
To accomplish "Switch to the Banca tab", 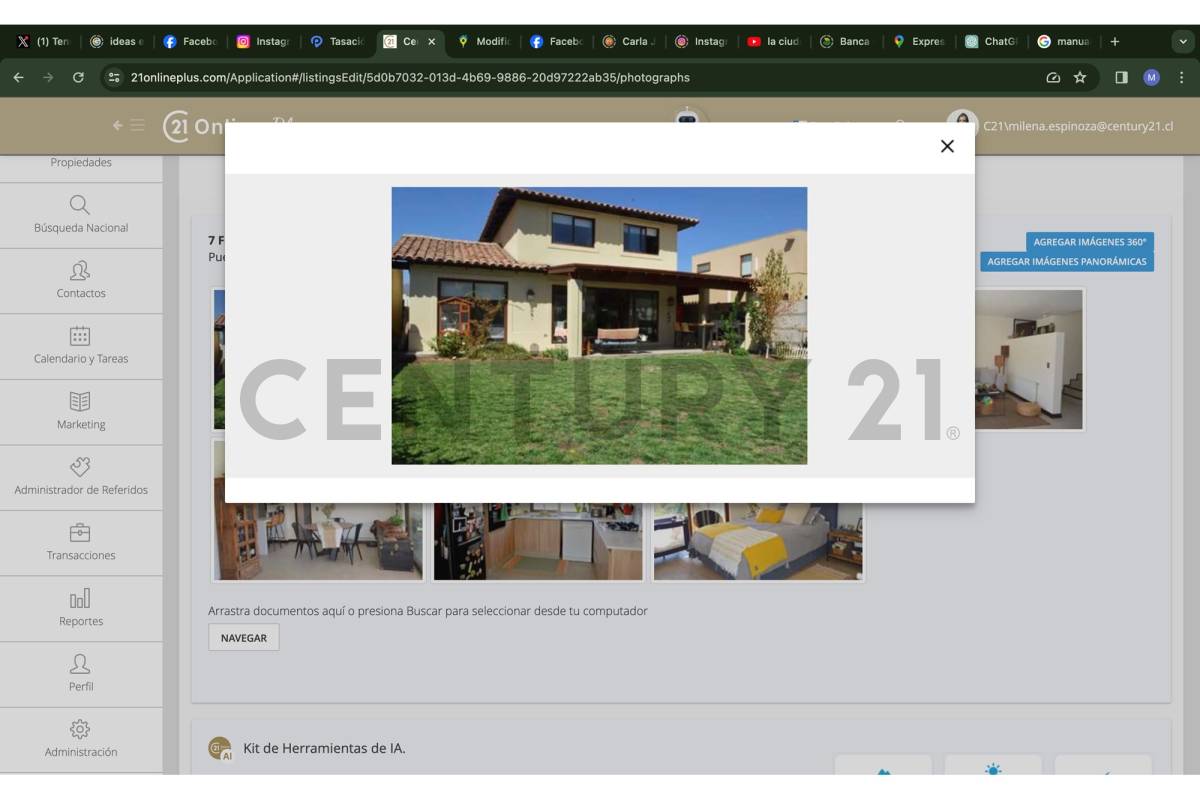I will [846, 42].
